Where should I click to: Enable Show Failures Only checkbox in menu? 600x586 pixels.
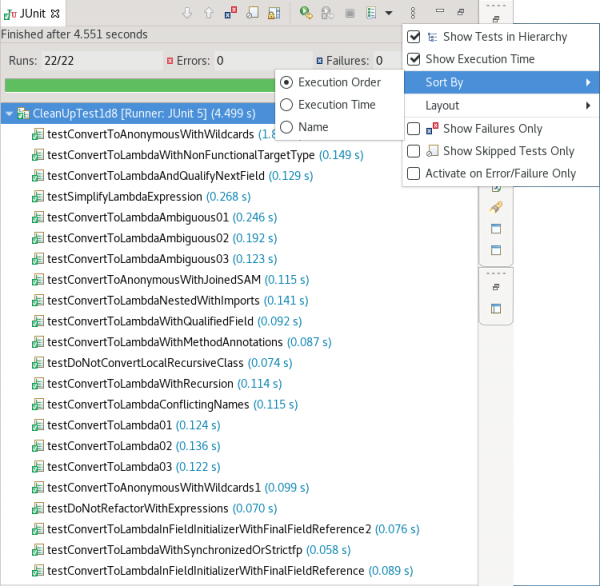pyautogui.click(x=414, y=129)
